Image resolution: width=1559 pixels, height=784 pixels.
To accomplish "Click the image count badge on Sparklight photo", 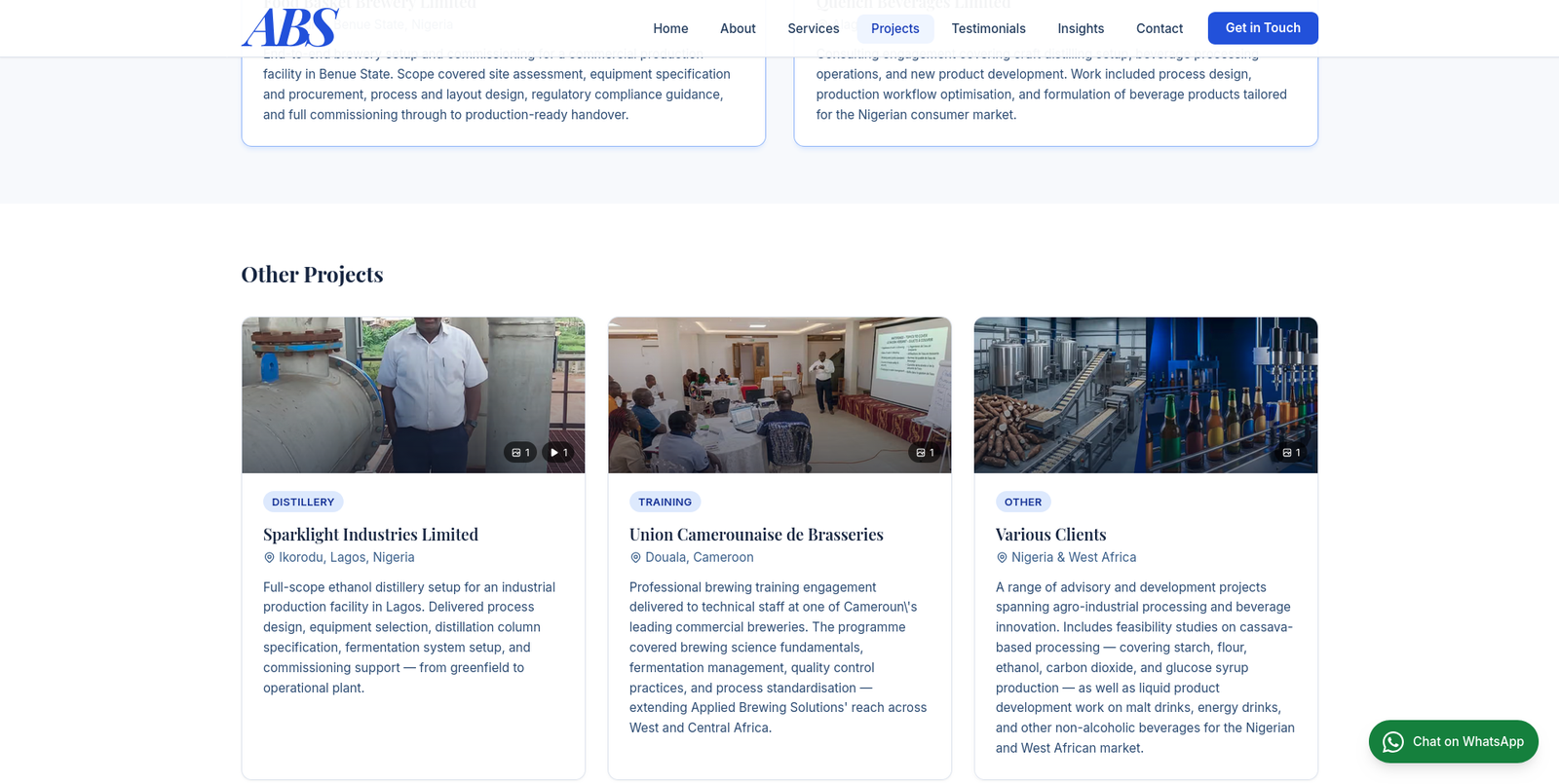I will (x=520, y=452).
